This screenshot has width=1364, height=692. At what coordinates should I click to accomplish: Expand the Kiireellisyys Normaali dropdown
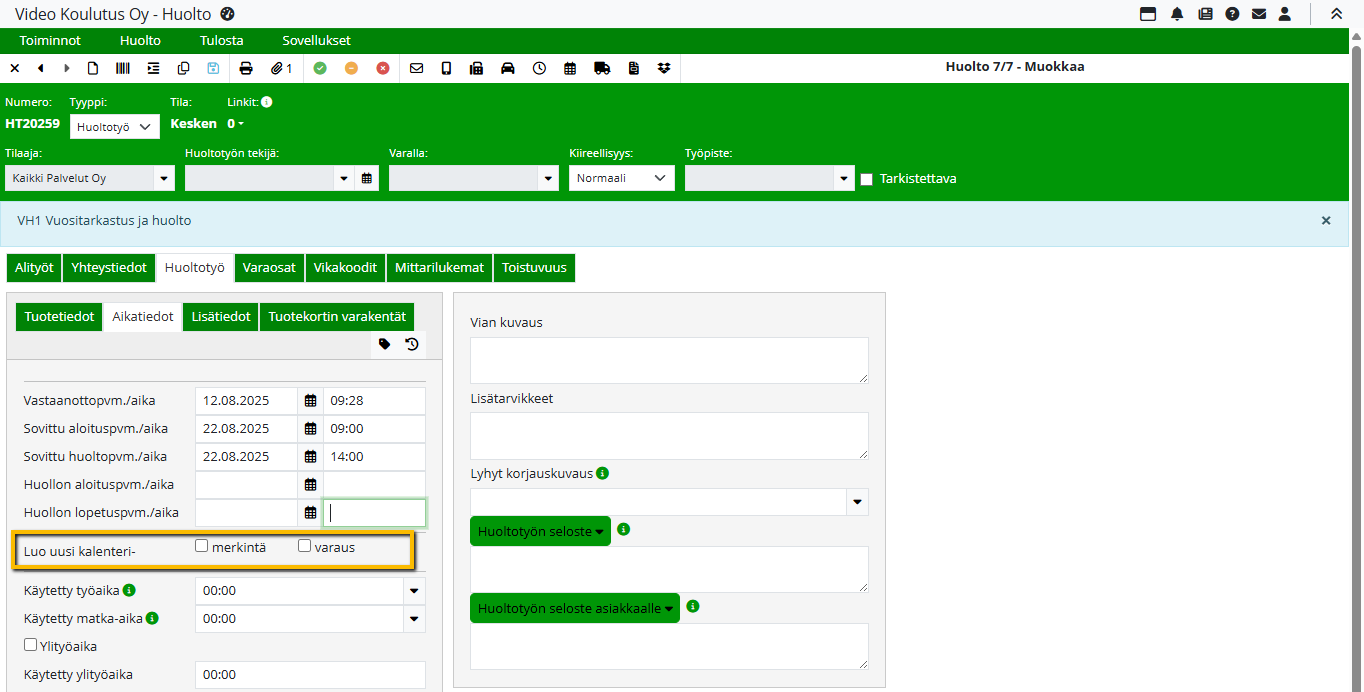[x=621, y=178]
